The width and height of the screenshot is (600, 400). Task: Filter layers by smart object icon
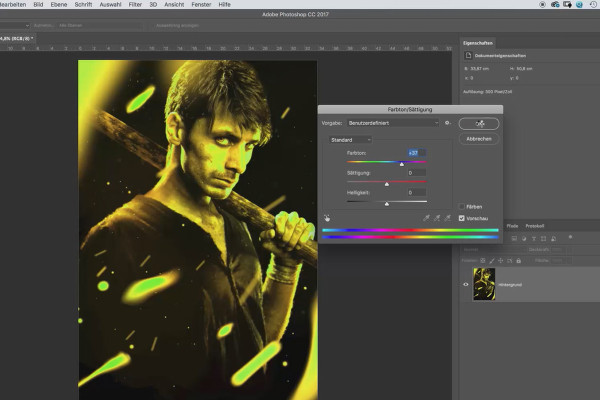click(x=553, y=238)
